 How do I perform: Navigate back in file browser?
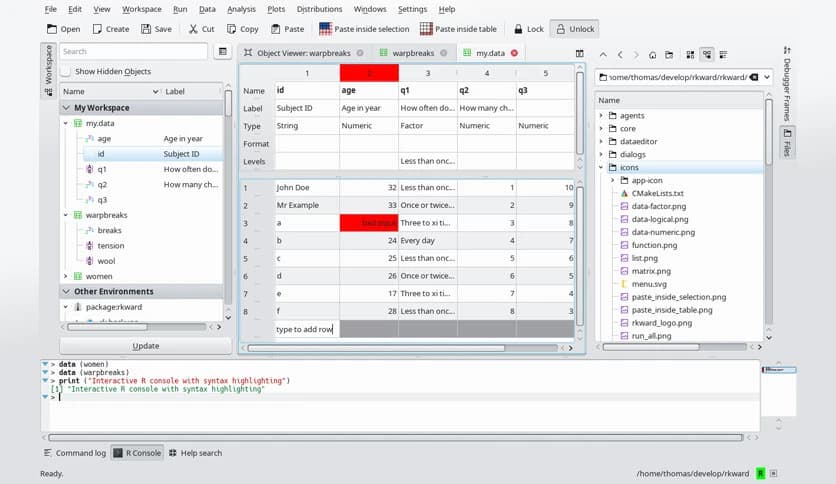[x=620, y=54]
